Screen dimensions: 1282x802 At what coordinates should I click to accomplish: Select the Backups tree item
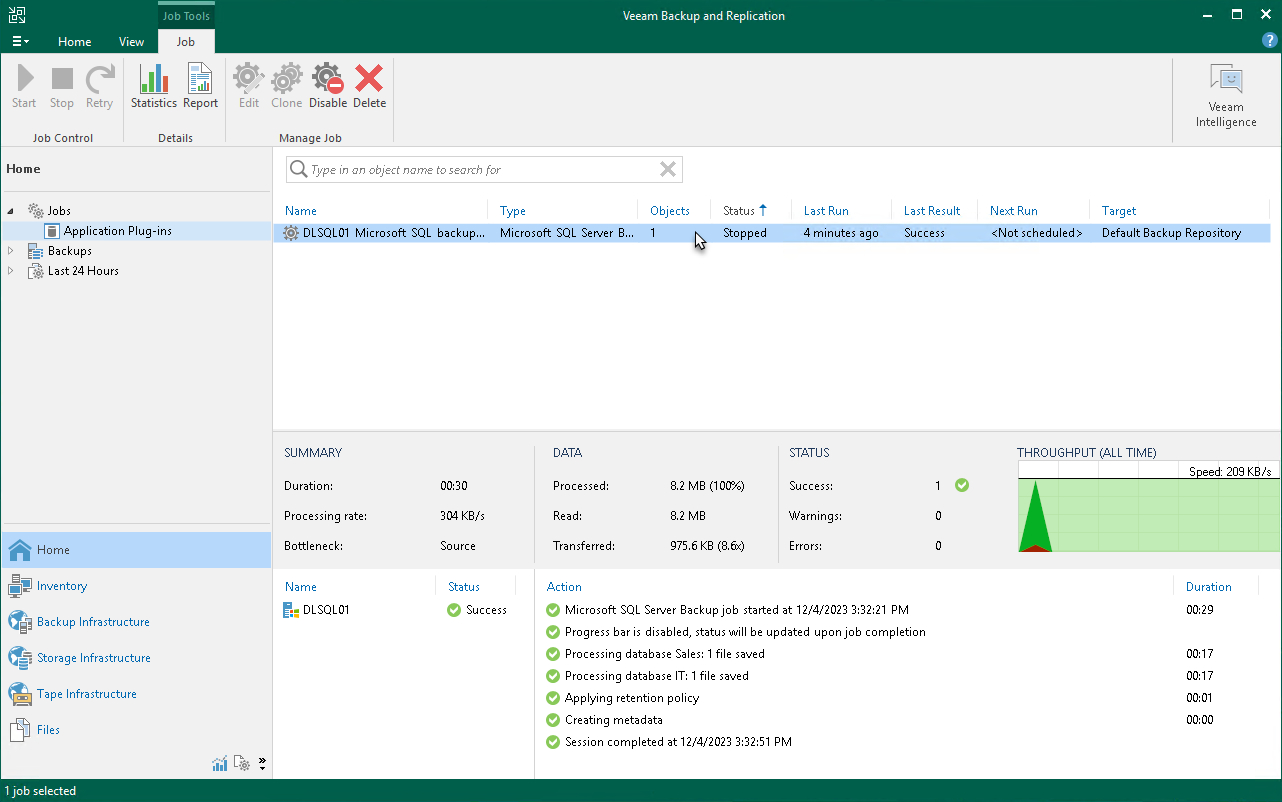coord(70,251)
